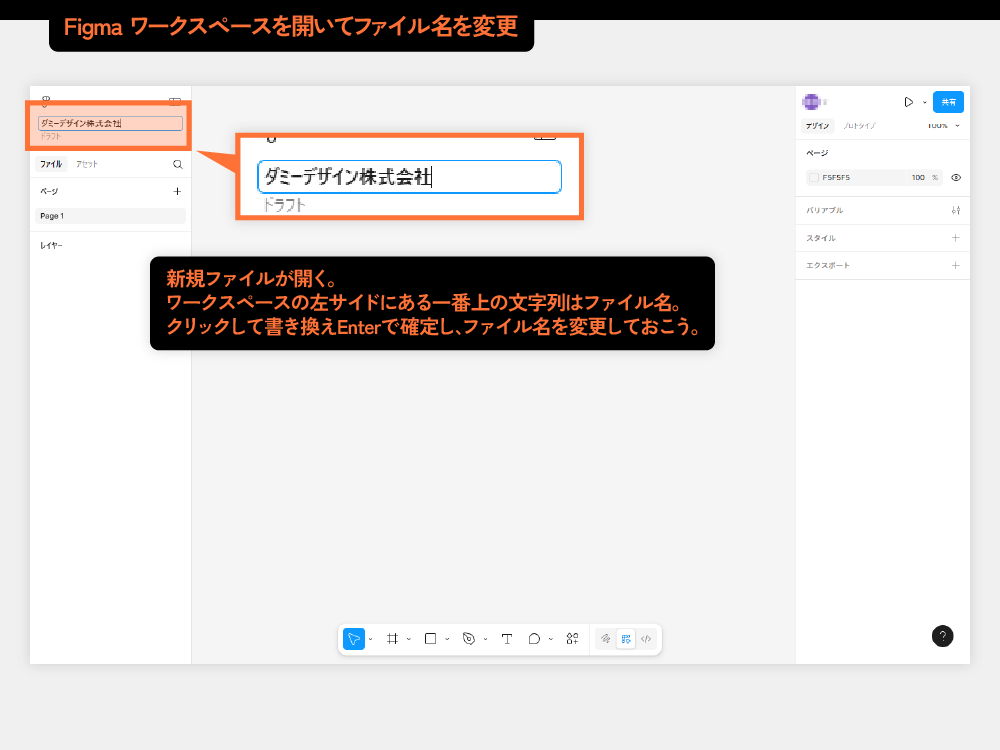1000x750 pixels.
Task: Select the Text tool
Action: (507, 639)
